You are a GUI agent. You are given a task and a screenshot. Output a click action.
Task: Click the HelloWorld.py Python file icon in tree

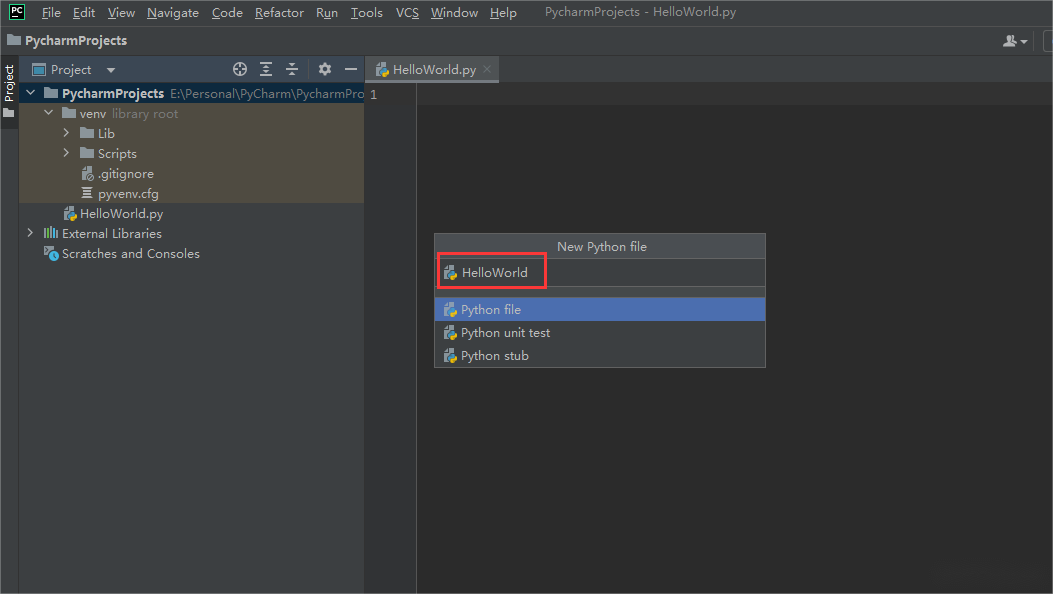[x=70, y=214]
